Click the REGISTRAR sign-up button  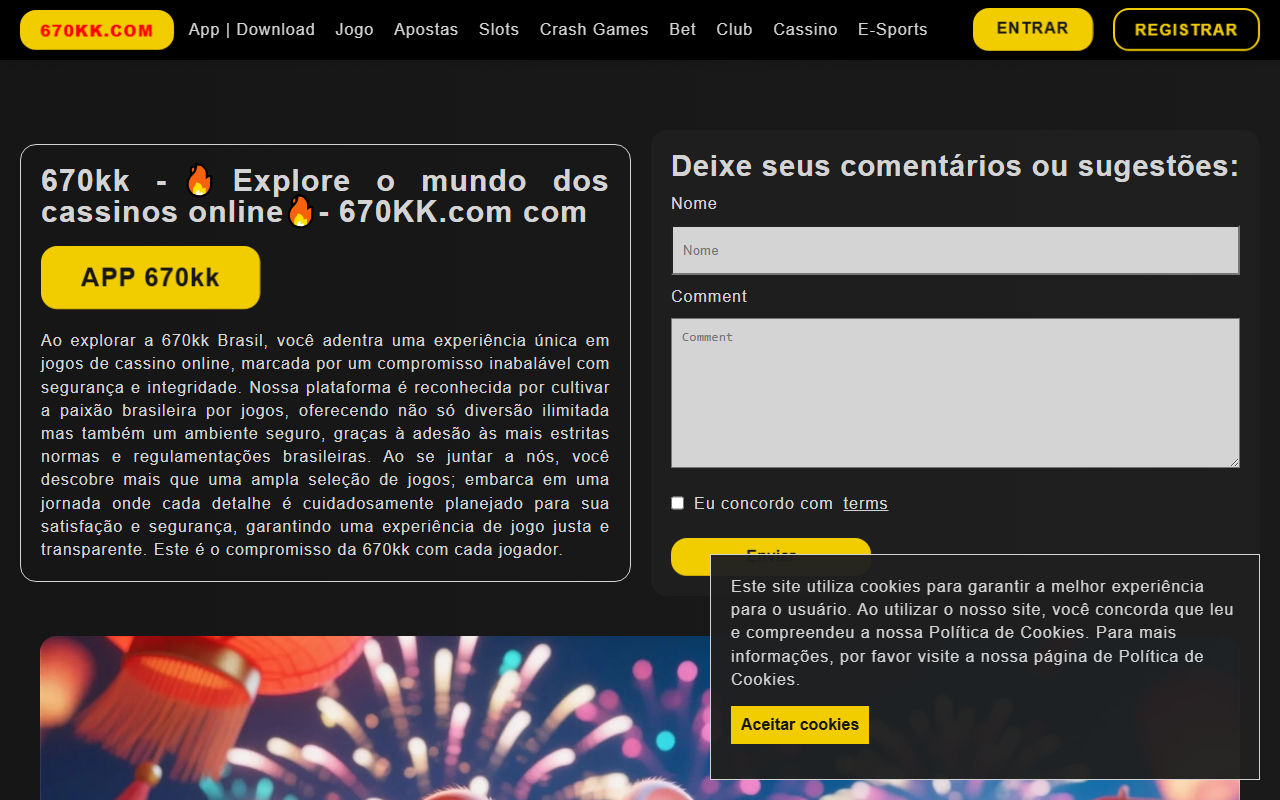coord(1186,30)
